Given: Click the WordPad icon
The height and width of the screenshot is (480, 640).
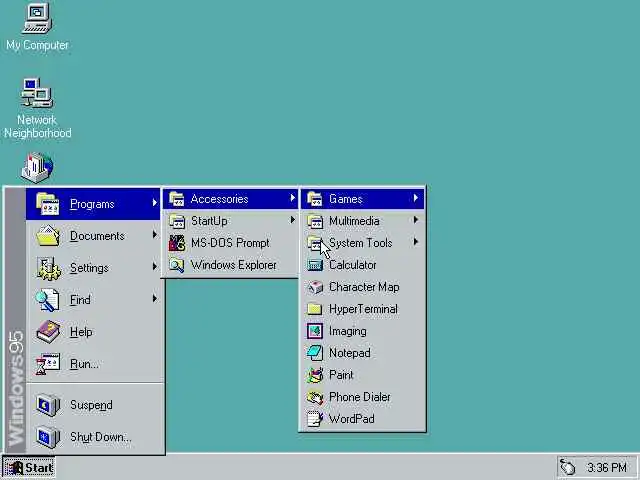Looking at the screenshot, I should 315,419.
